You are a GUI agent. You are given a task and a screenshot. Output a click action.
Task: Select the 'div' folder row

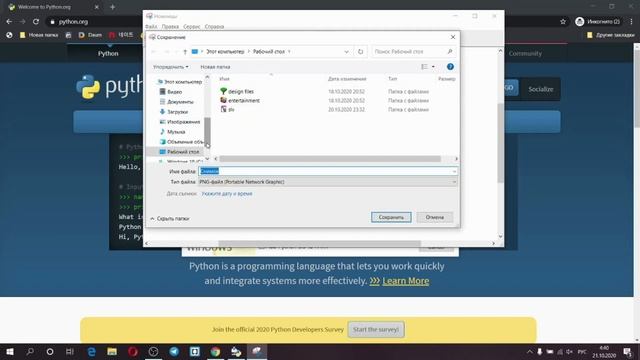[x=231, y=109]
